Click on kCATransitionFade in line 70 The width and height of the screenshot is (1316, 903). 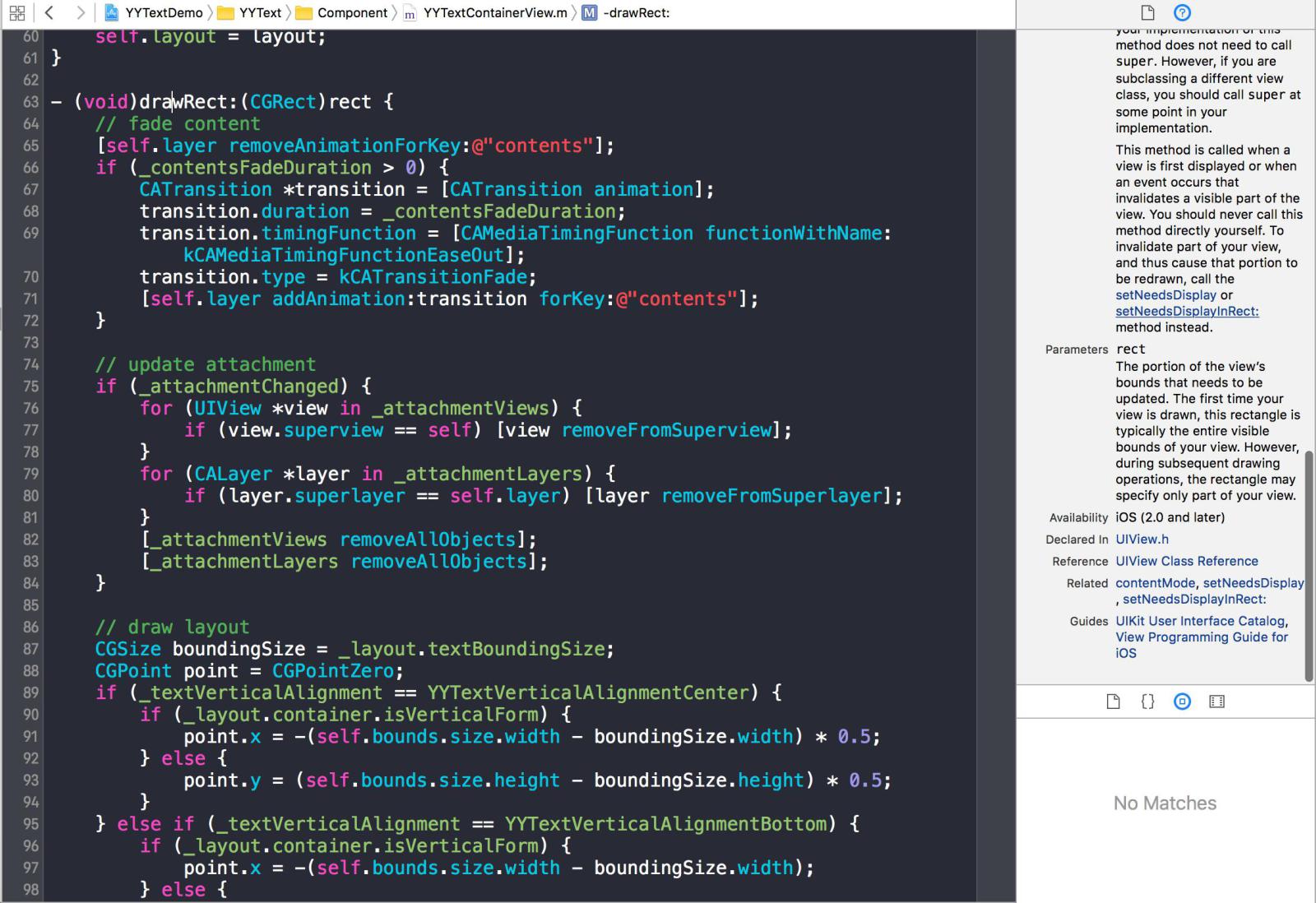point(433,277)
